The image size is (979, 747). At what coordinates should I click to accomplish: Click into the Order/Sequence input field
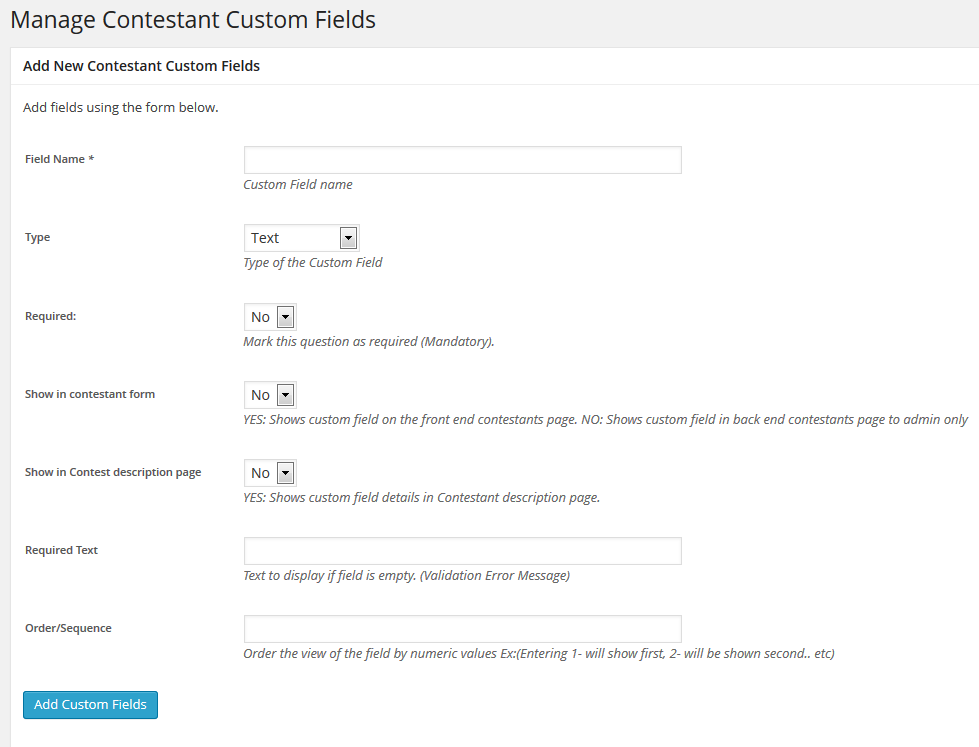[x=463, y=629]
